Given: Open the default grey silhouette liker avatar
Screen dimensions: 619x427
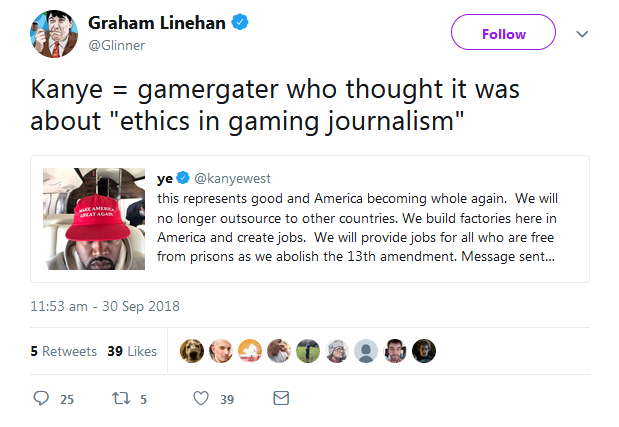Looking at the screenshot, I should click(366, 351).
